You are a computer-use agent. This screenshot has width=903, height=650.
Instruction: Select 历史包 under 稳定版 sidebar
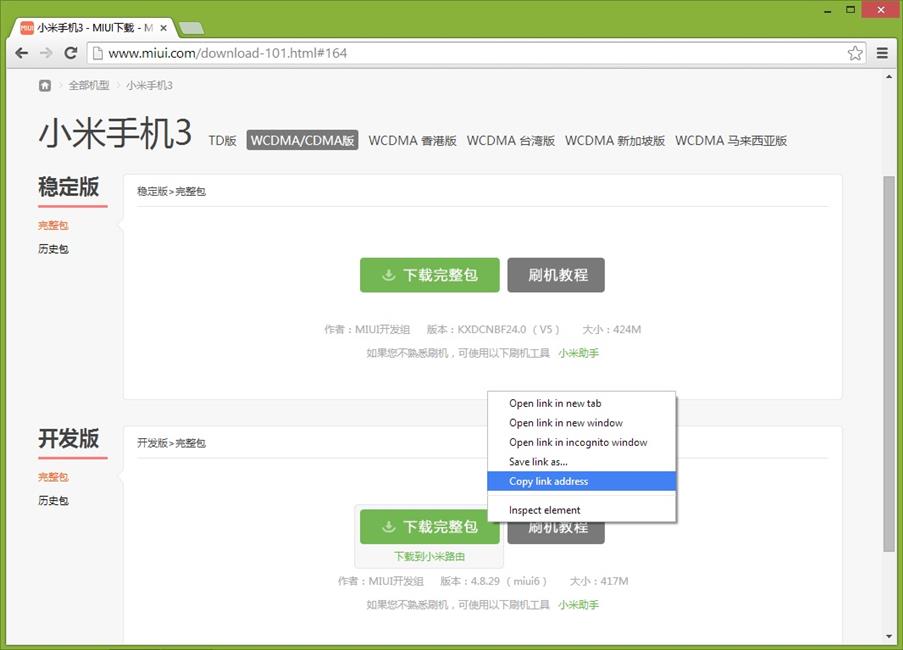[x=53, y=249]
